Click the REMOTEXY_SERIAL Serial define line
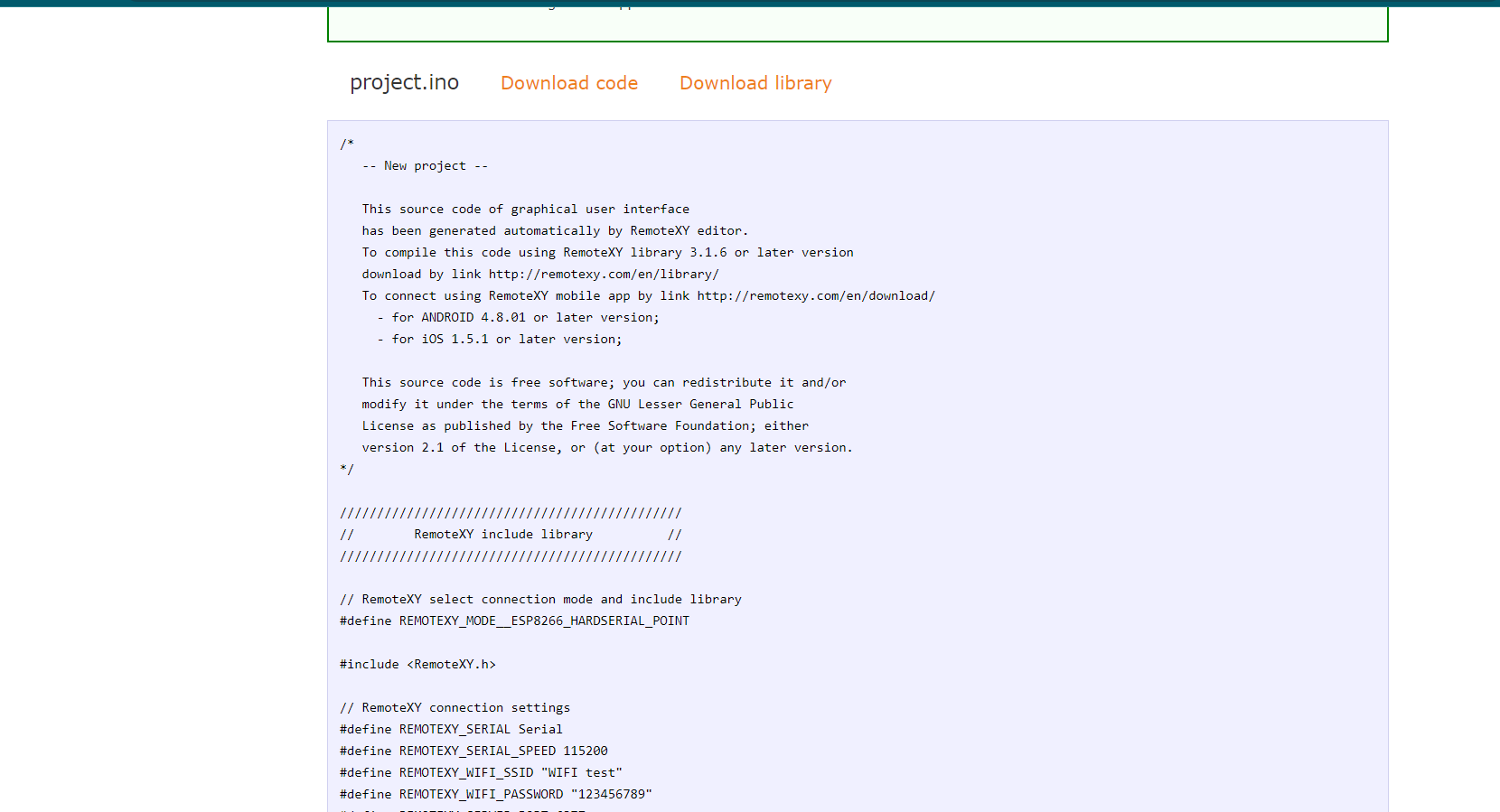 click(x=451, y=730)
